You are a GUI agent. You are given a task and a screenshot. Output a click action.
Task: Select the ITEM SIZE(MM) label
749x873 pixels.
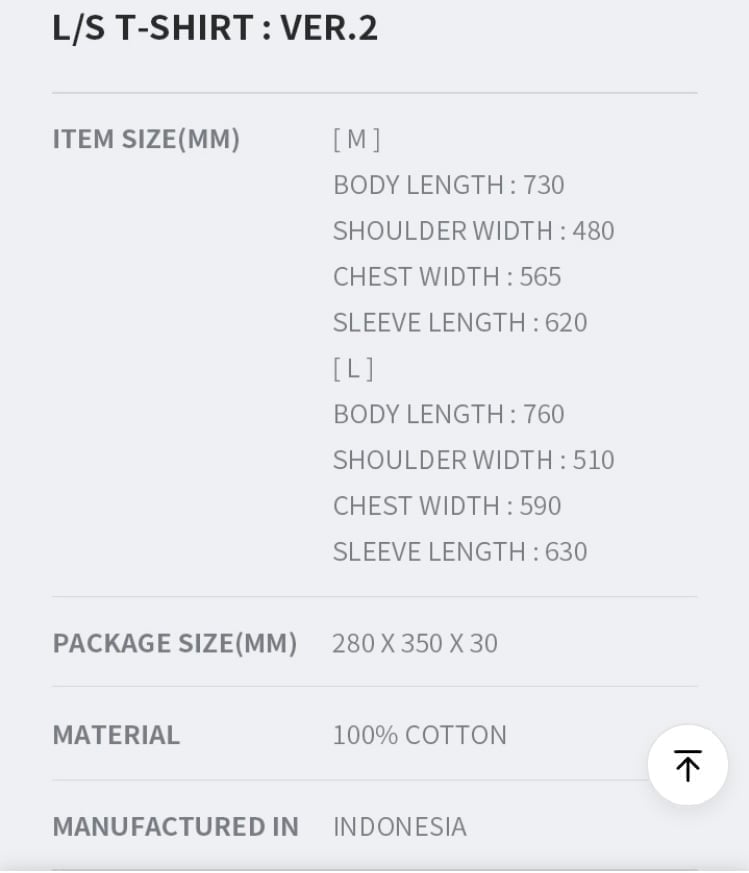tap(146, 139)
